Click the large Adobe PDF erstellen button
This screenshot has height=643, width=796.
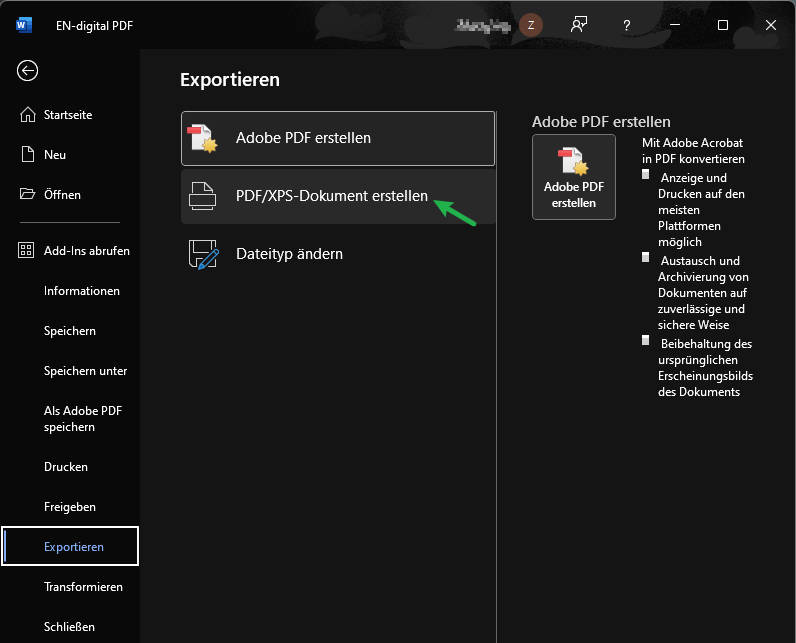(574, 177)
